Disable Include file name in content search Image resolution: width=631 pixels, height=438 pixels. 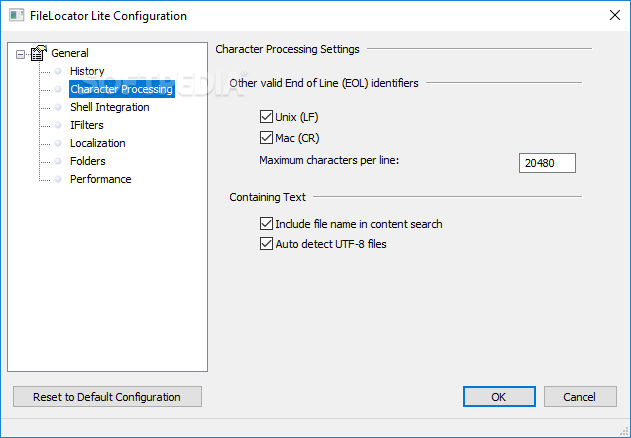point(266,223)
